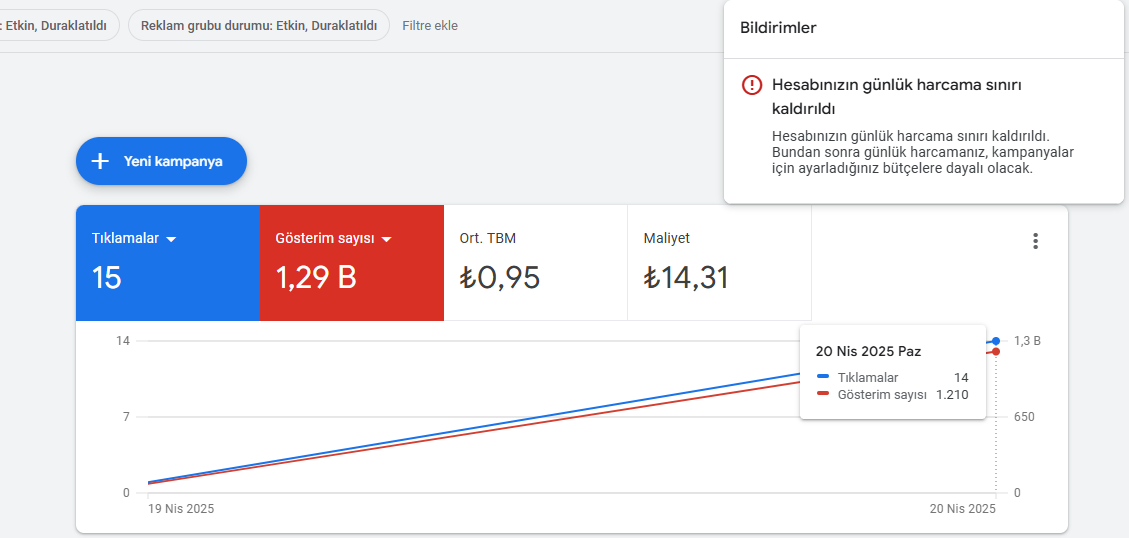Open Gösterim sayısı metric dropdown arrow
This screenshot has height=538, width=1129.
[387, 240]
